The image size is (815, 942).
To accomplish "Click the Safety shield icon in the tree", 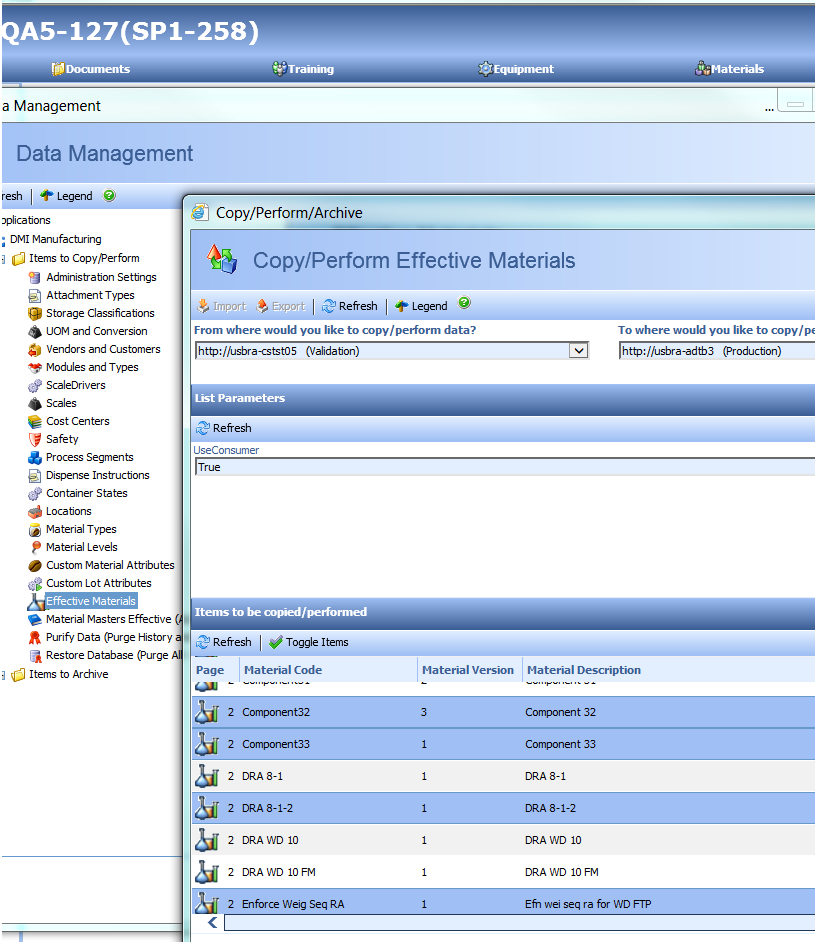I will (35, 439).
